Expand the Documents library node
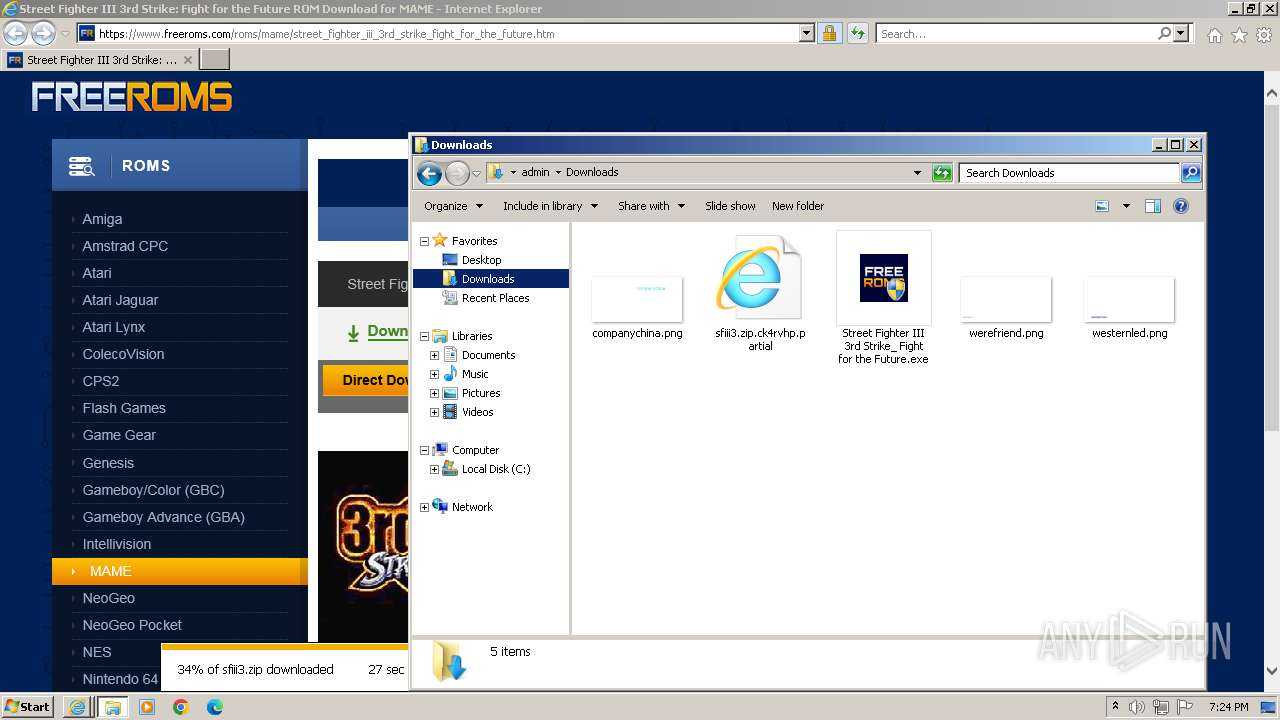 tap(434, 355)
